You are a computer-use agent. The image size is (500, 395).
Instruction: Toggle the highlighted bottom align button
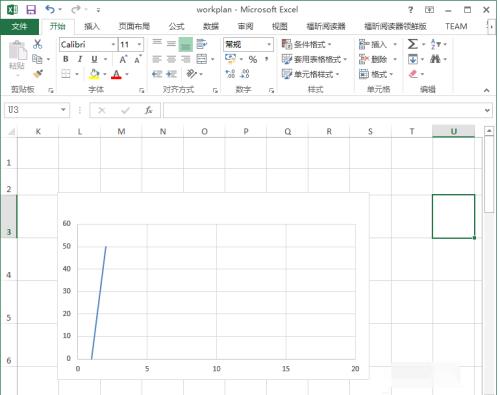[186, 44]
